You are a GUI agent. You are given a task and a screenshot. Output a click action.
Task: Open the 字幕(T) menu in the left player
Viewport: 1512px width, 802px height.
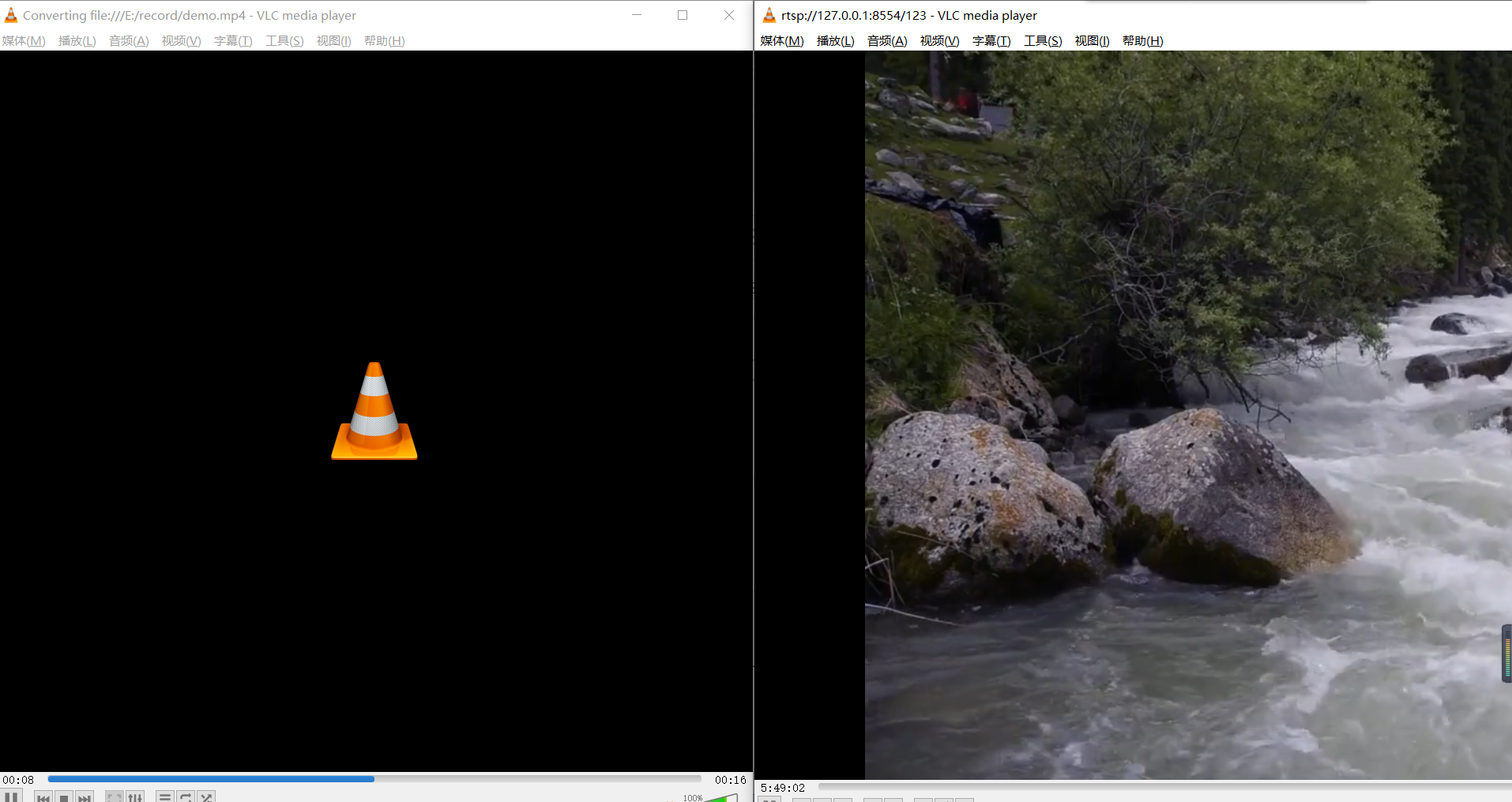pyautogui.click(x=232, y=40)
